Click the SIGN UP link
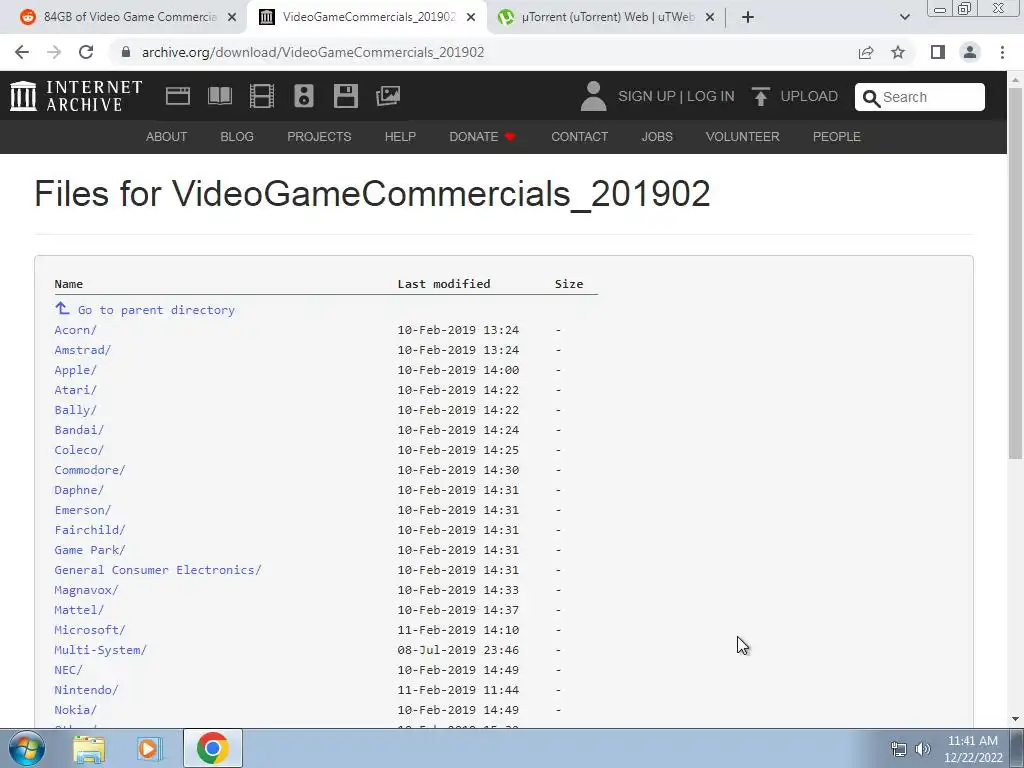The width and height of the screenshot is (1024, 768). coord(647,97)
